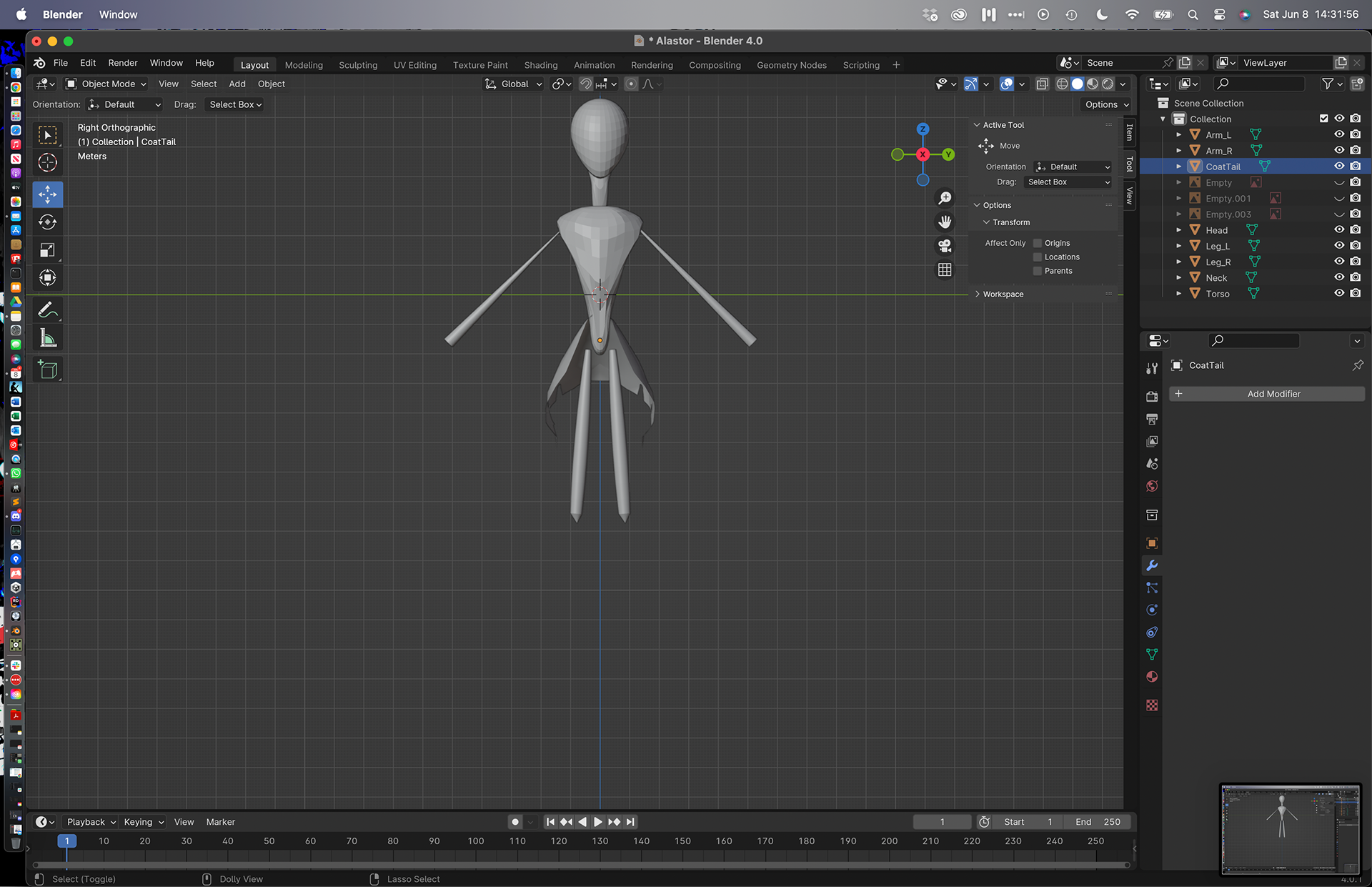The height and width of the screenshot is (887, 1372).
Task: Open the World properties tab icon
Action: coord(1152,486)
